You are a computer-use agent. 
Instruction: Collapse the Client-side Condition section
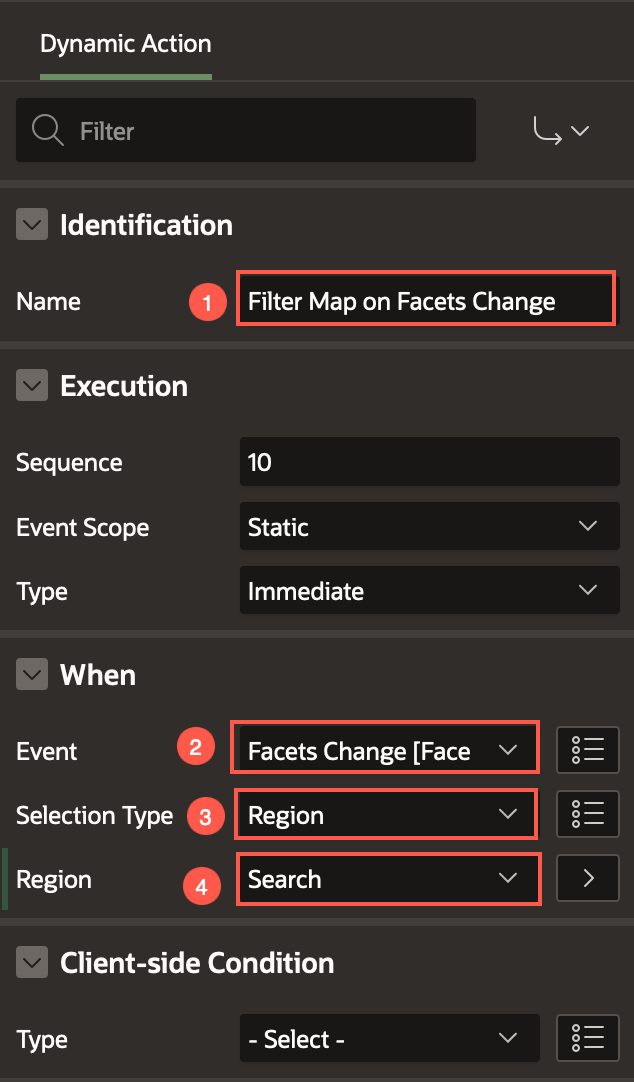(32, 962)
